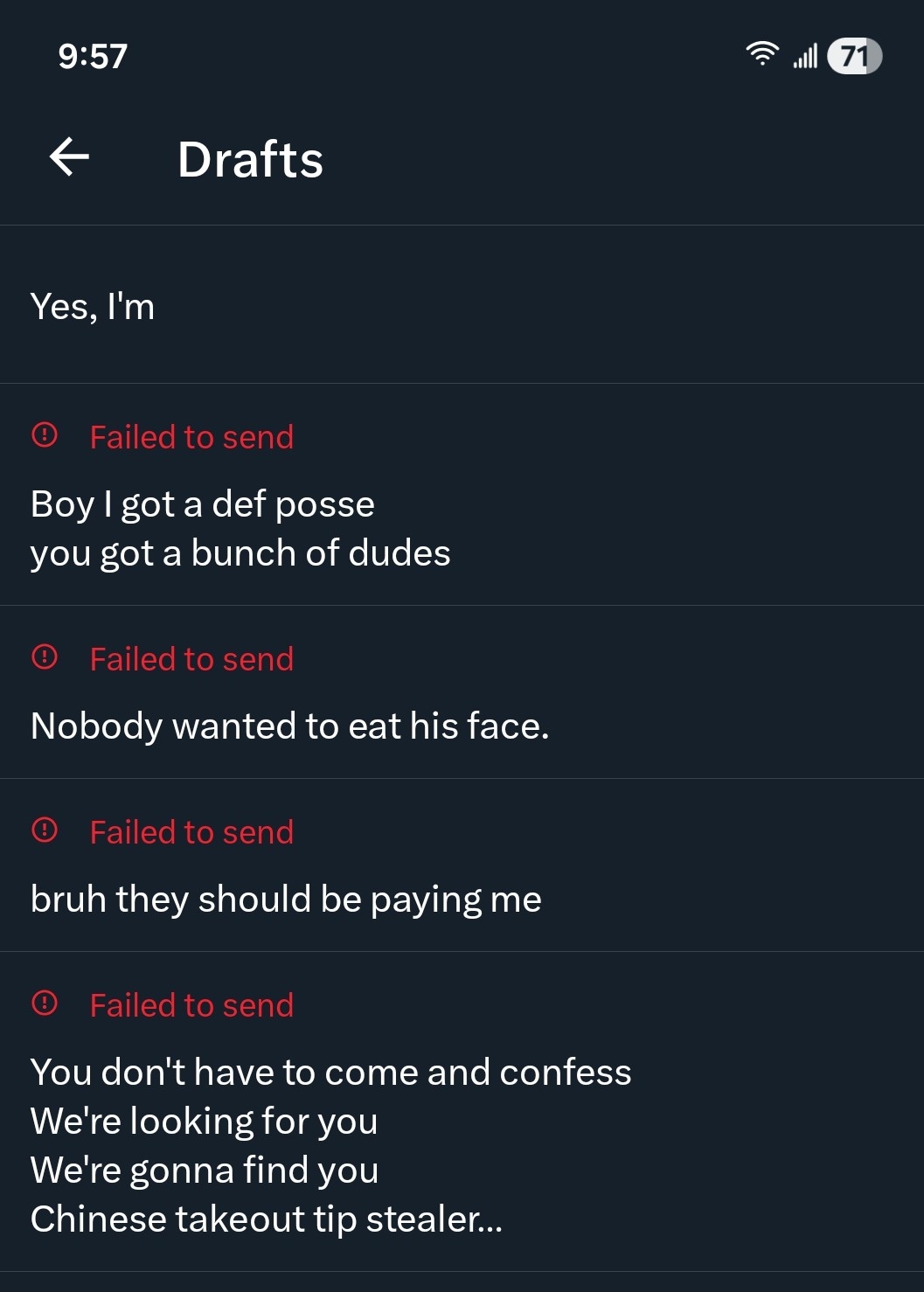The image size is (924, 1292).
Task: Tap 'Failed to send' above bruh draft
Action: pyautogui.click(x=191, y=832)
